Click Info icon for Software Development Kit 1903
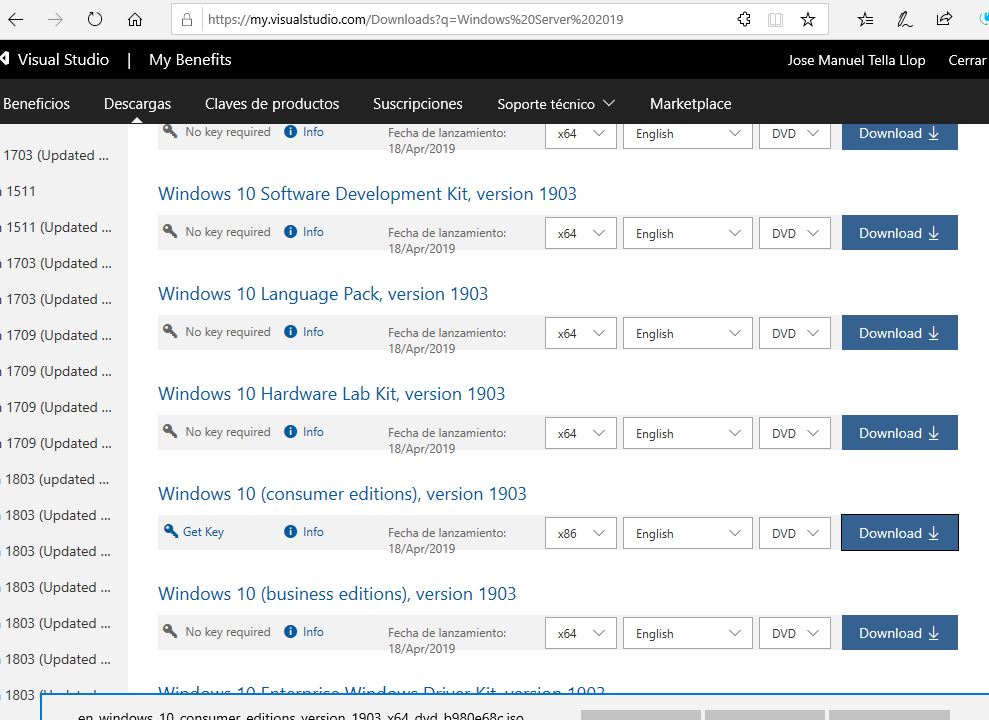This screenshot has width=989, height=720. tap(290, 232)
